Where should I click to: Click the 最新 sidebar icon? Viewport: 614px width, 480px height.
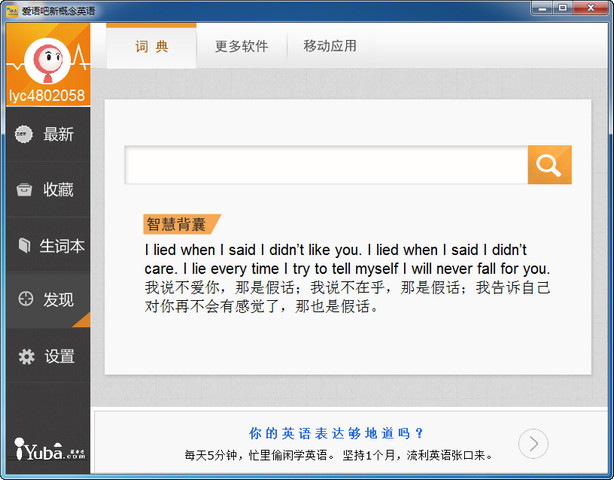point(24,134)
